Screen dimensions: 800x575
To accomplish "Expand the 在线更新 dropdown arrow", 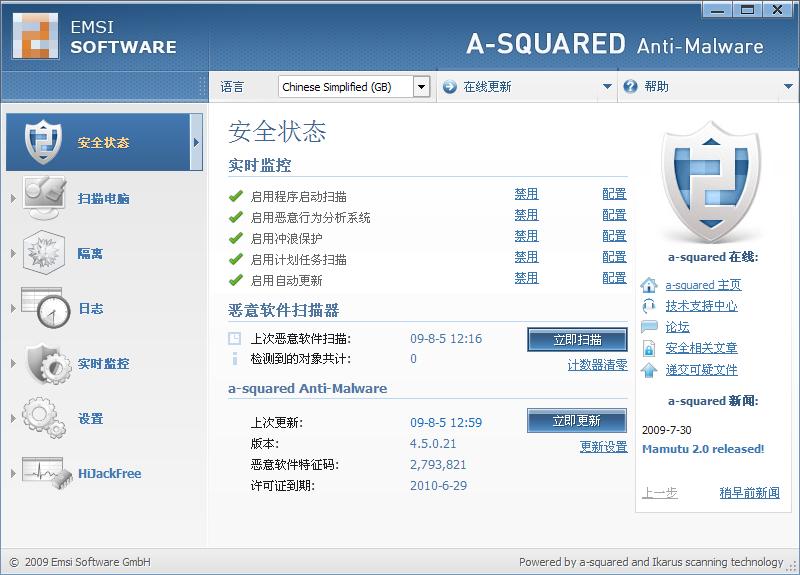I will pyautogui.click(x=607, y=87).
